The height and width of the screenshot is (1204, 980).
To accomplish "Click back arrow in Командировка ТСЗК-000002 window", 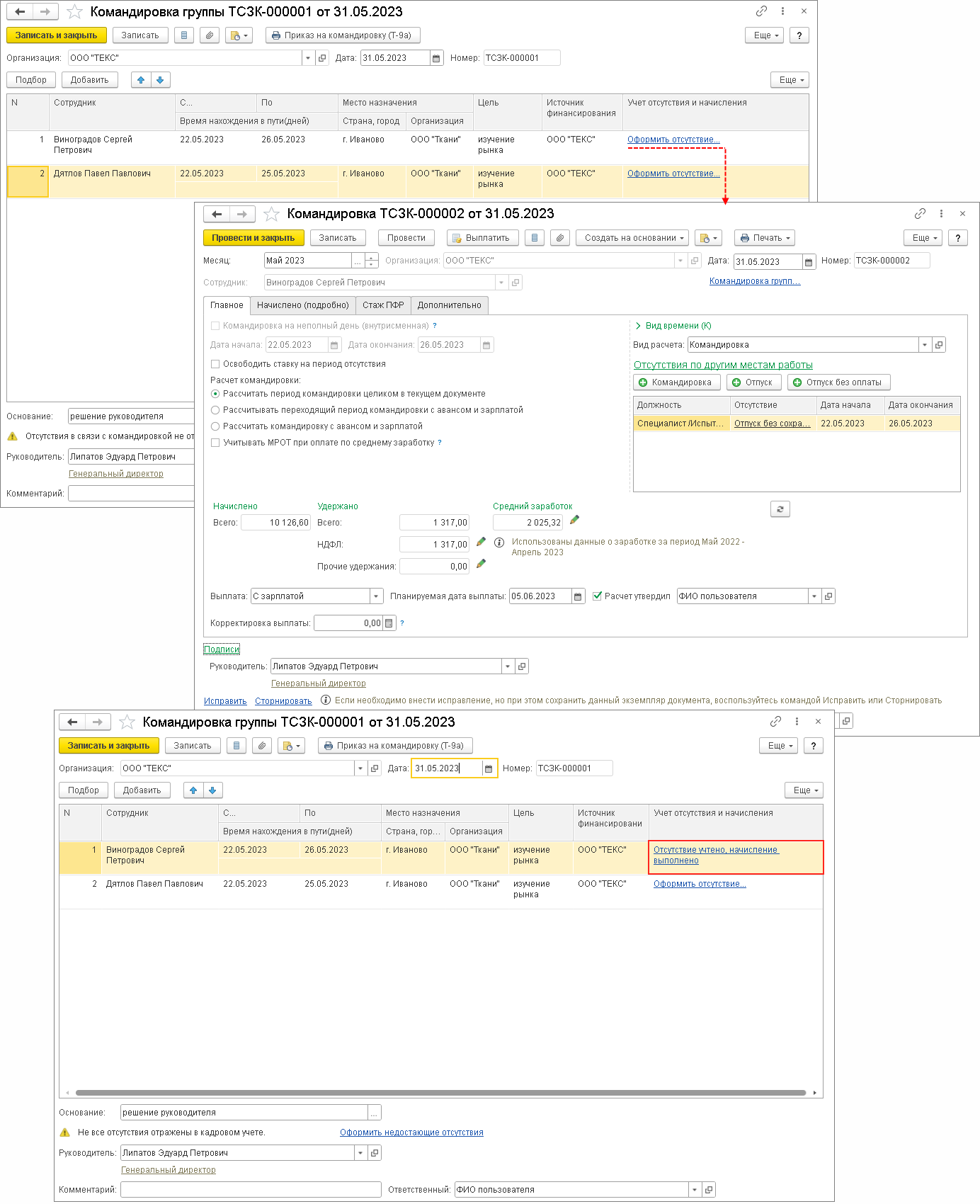I will click(217, 213).
